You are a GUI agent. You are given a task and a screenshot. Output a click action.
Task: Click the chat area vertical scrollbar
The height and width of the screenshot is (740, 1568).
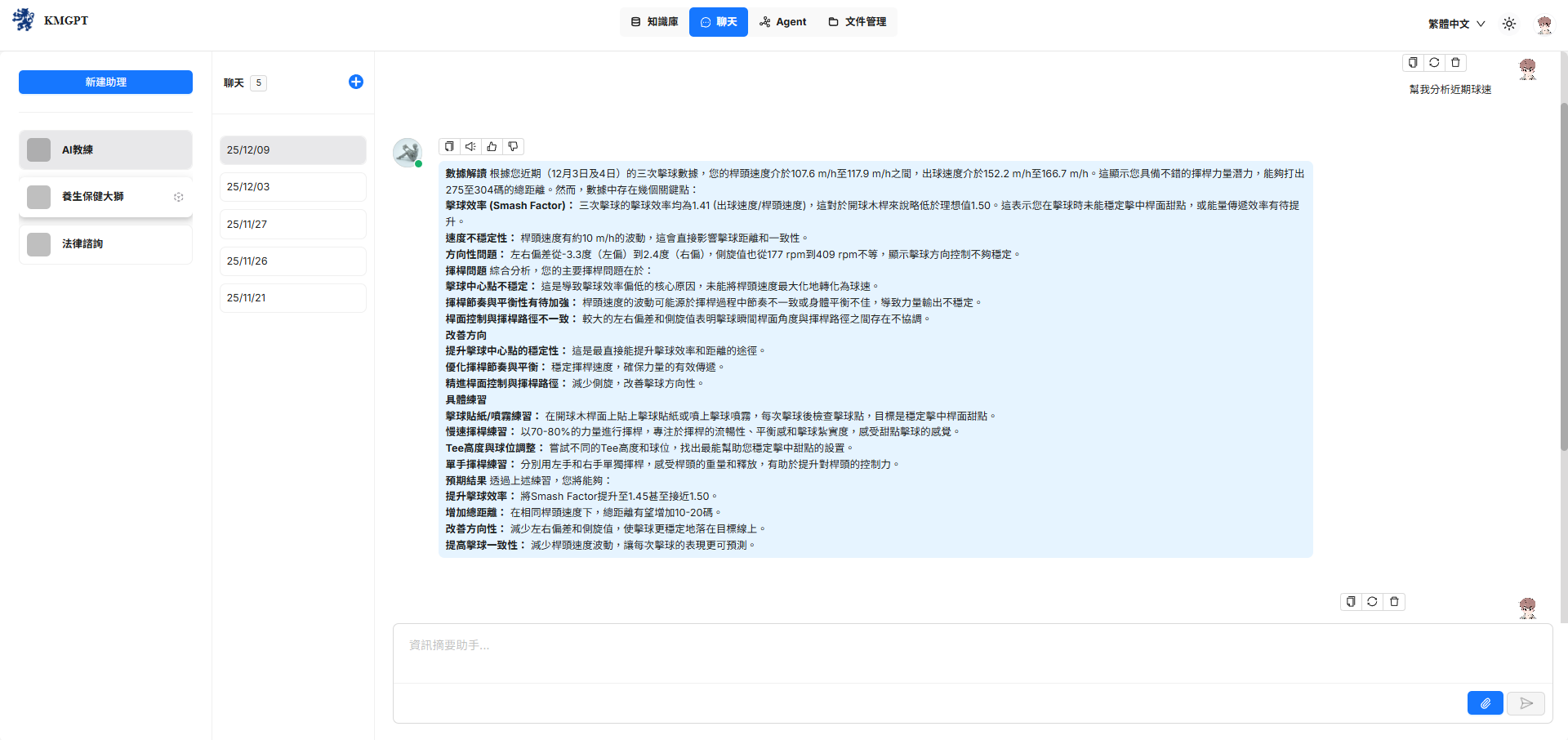(x=1563, y=278)
